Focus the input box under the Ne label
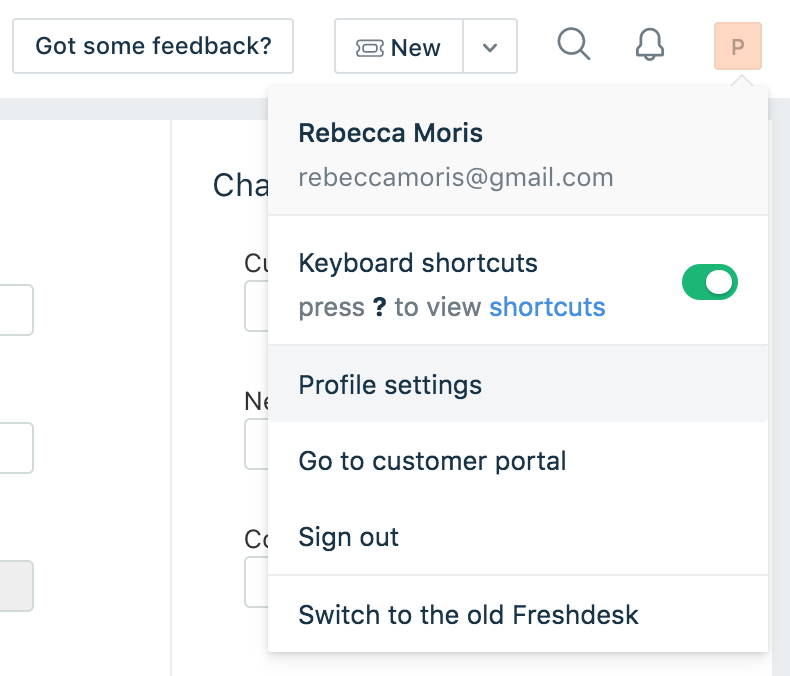 coord(256,444)
